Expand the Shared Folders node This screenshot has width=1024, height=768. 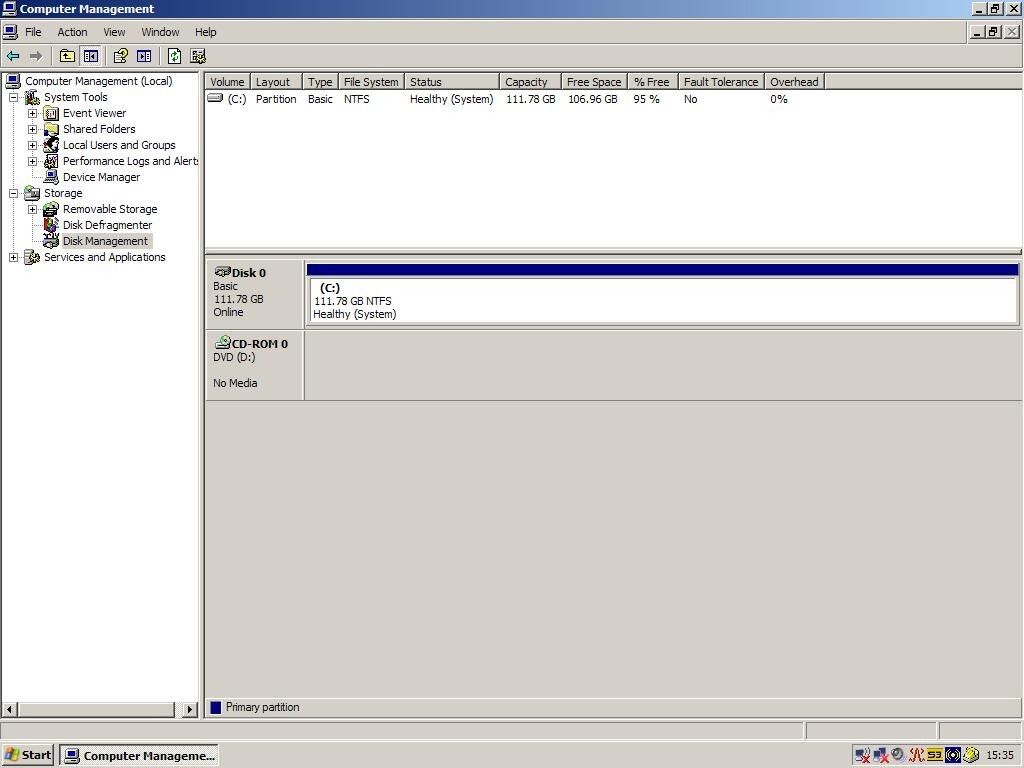(x=32, y=129)
